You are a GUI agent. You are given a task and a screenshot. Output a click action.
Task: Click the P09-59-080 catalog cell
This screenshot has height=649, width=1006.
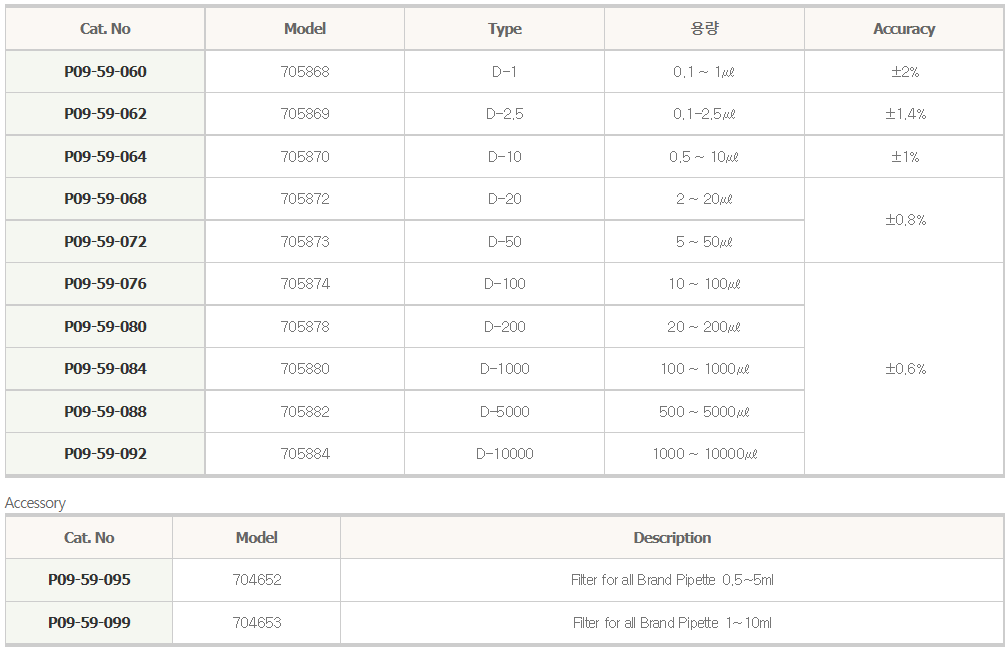point(105,327)
